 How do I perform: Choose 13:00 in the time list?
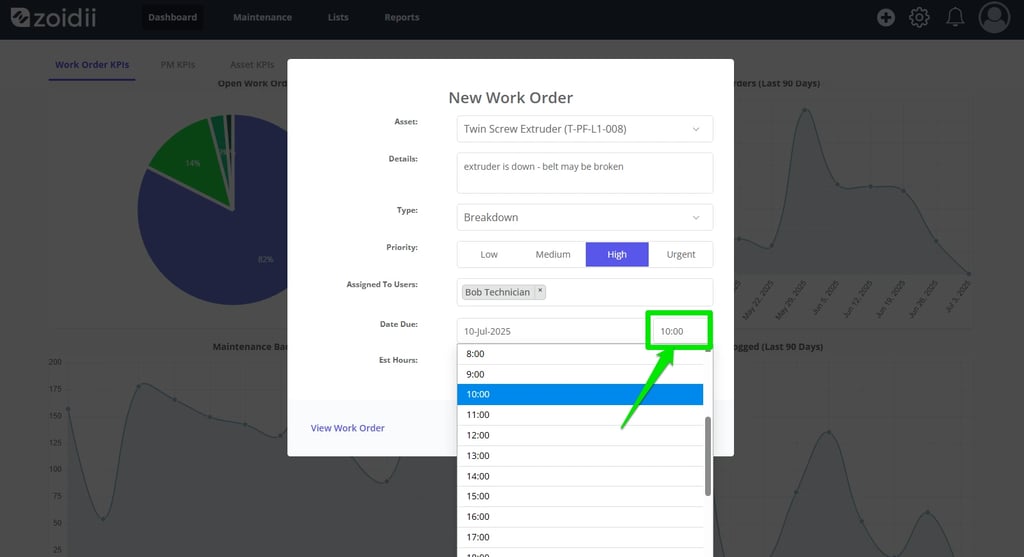tap(580, 456)
